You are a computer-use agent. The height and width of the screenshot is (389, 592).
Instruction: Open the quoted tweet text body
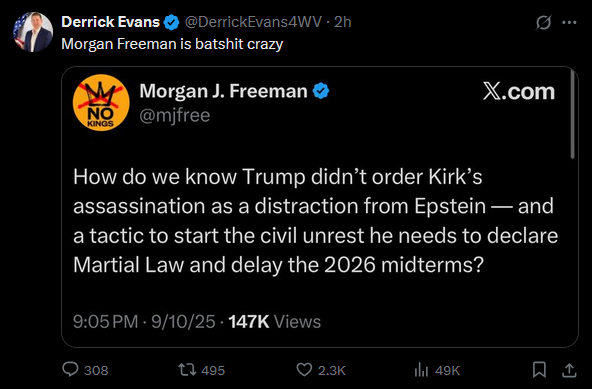pyautogui.click(x=315, y=221)
